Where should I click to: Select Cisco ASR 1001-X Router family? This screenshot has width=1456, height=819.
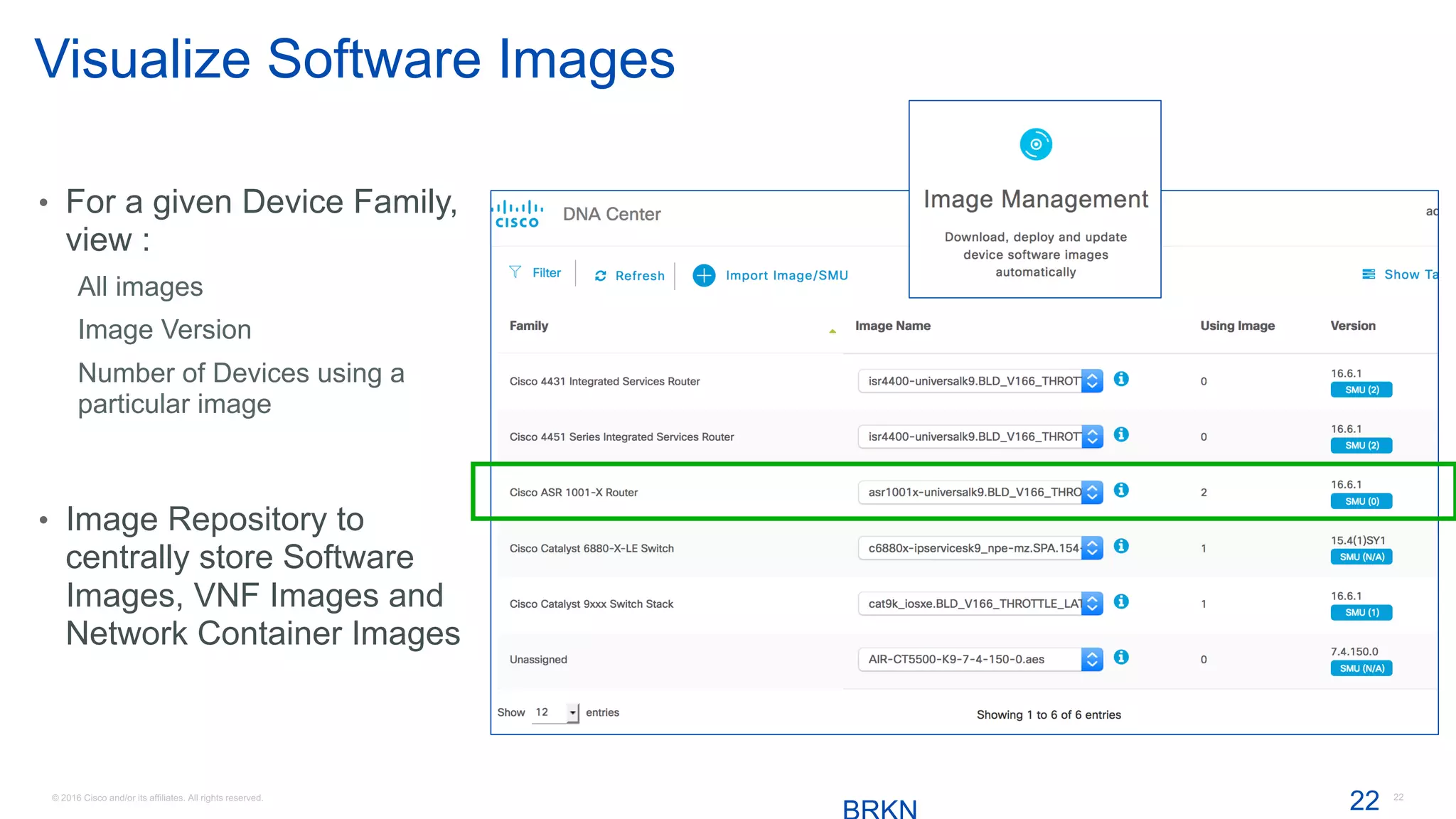574,492
